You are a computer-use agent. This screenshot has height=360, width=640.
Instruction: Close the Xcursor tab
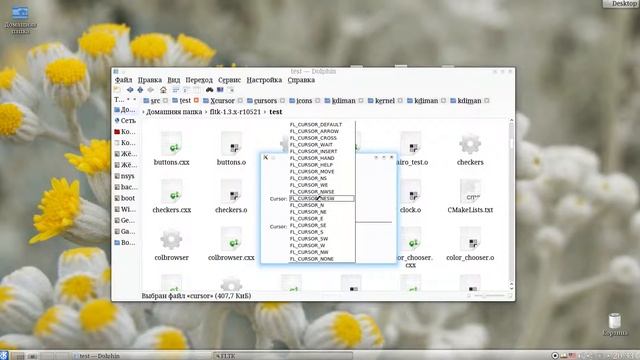[x=240, y=100]
